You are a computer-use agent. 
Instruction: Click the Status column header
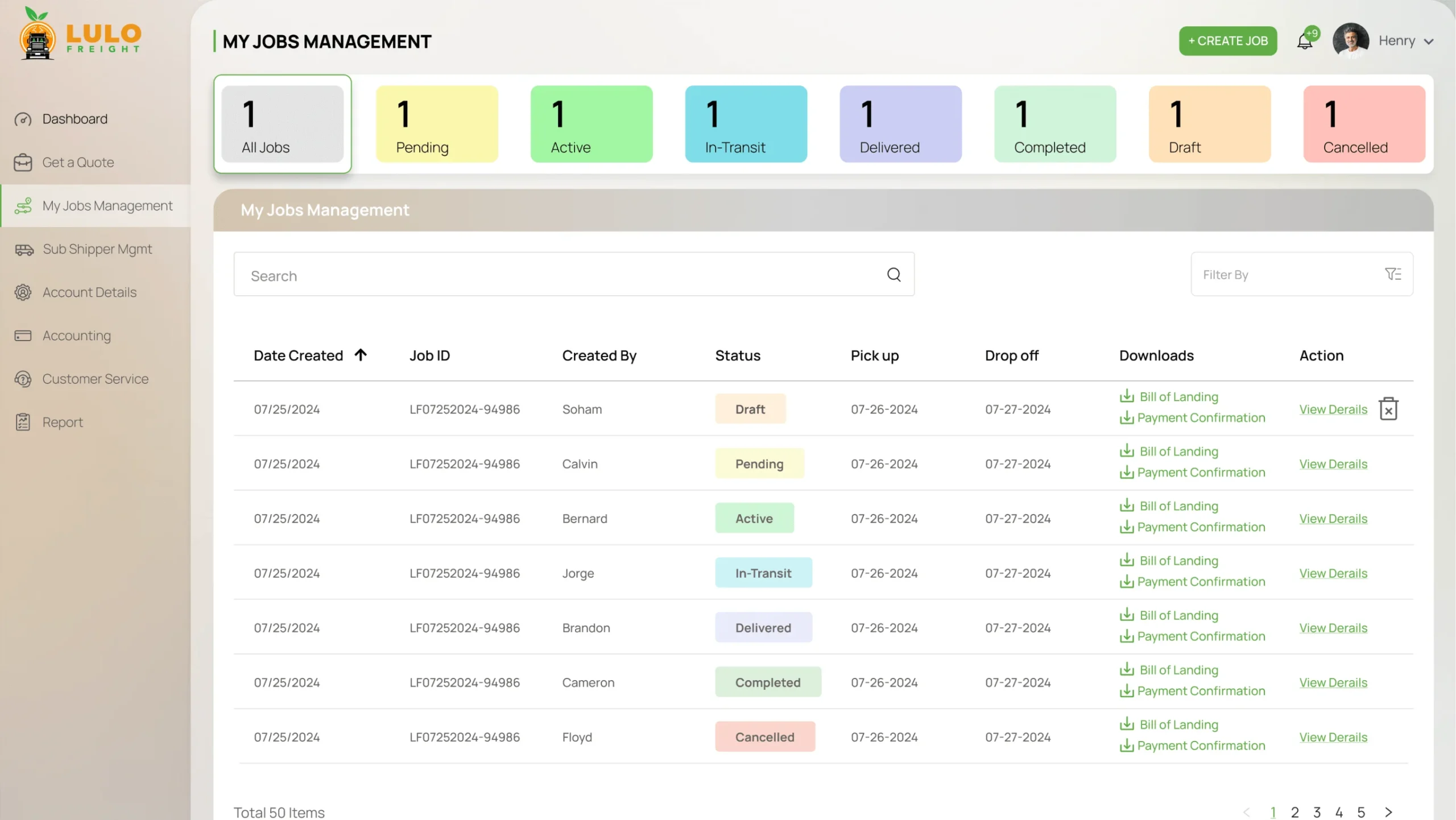tap(738, 355)
